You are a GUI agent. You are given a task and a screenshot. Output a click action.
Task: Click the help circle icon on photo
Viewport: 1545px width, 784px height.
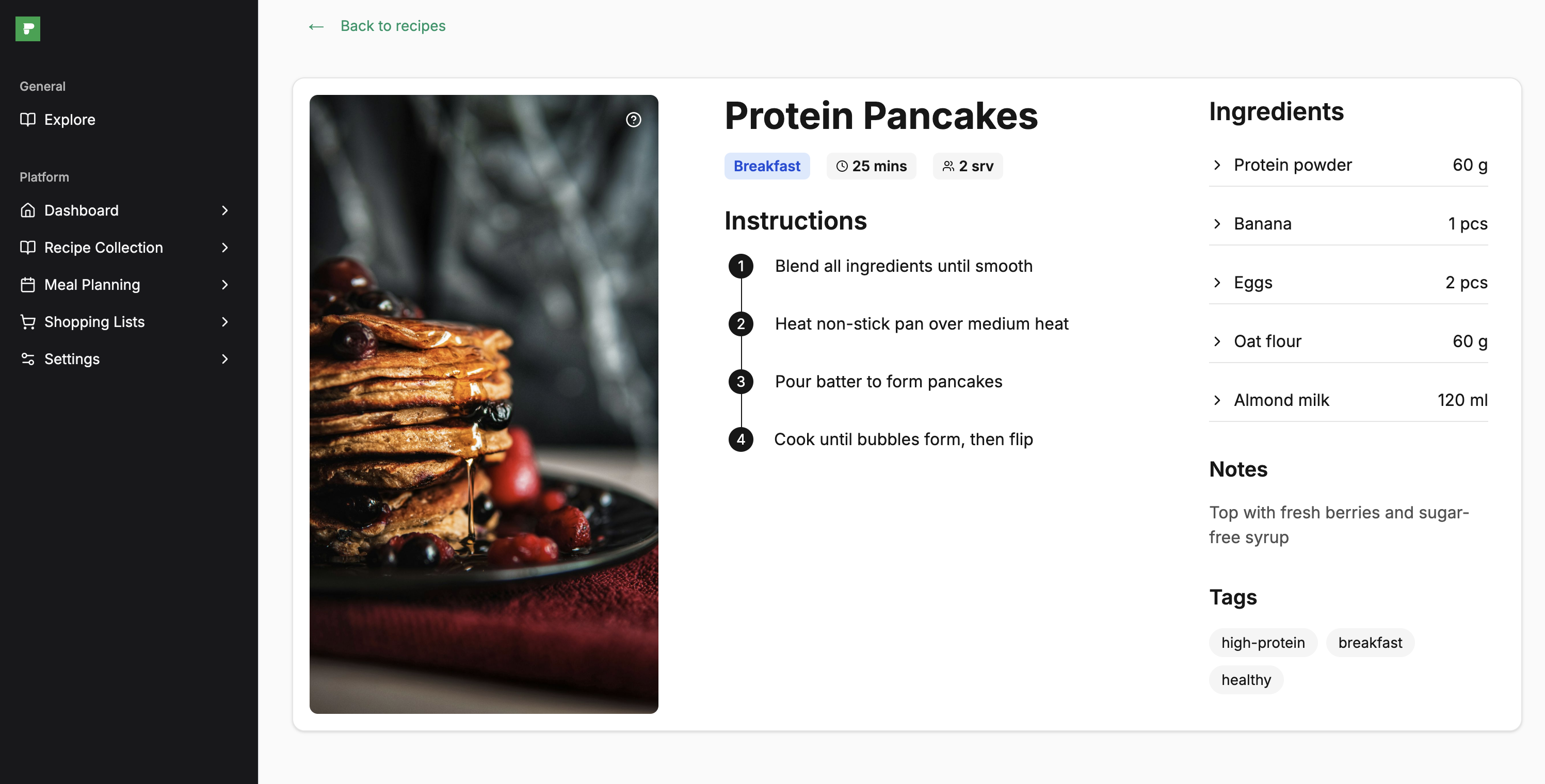pyautogui.click(x=633, y=120)
